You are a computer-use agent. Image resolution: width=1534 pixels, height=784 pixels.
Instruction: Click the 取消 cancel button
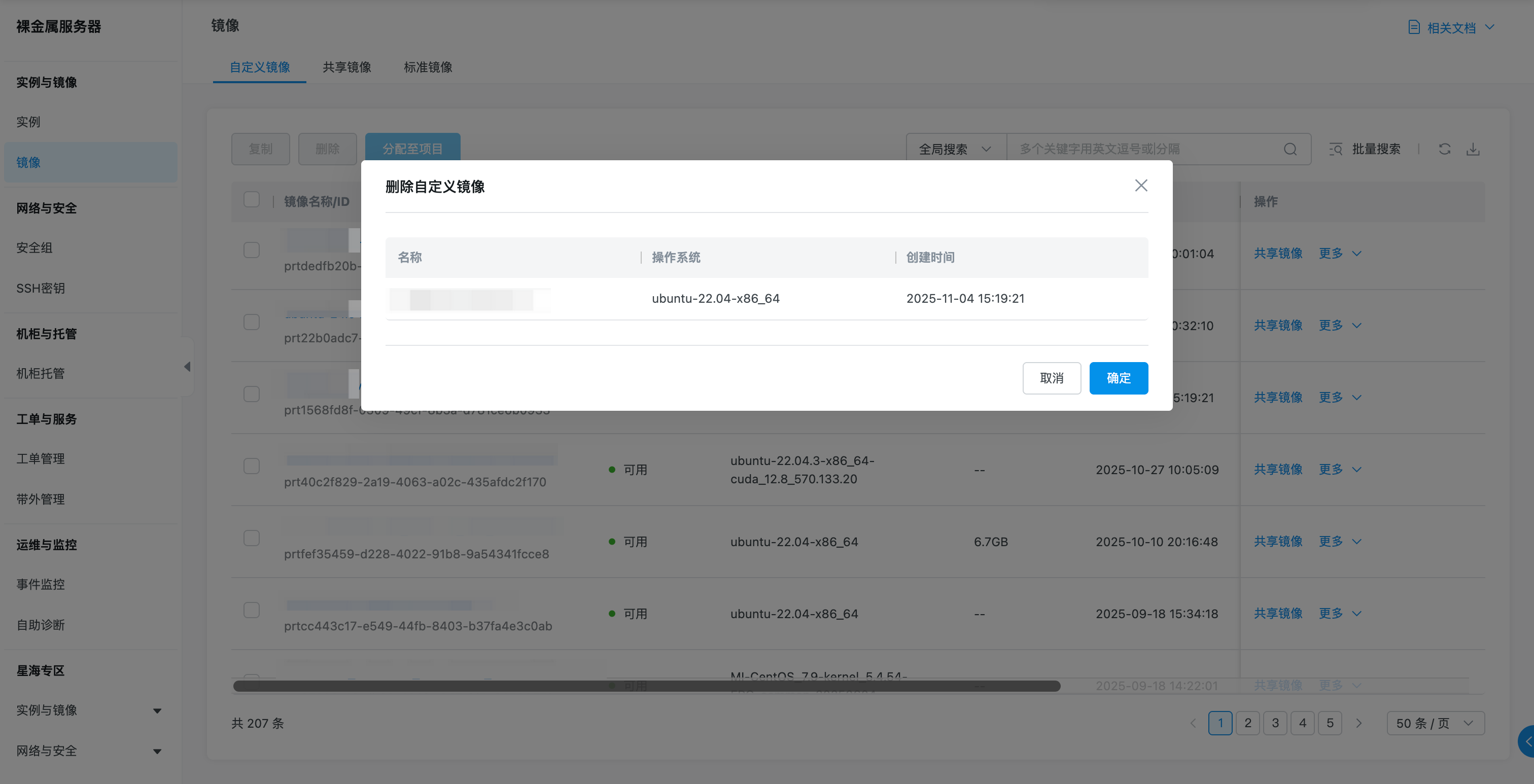[x=1051, y=378]
